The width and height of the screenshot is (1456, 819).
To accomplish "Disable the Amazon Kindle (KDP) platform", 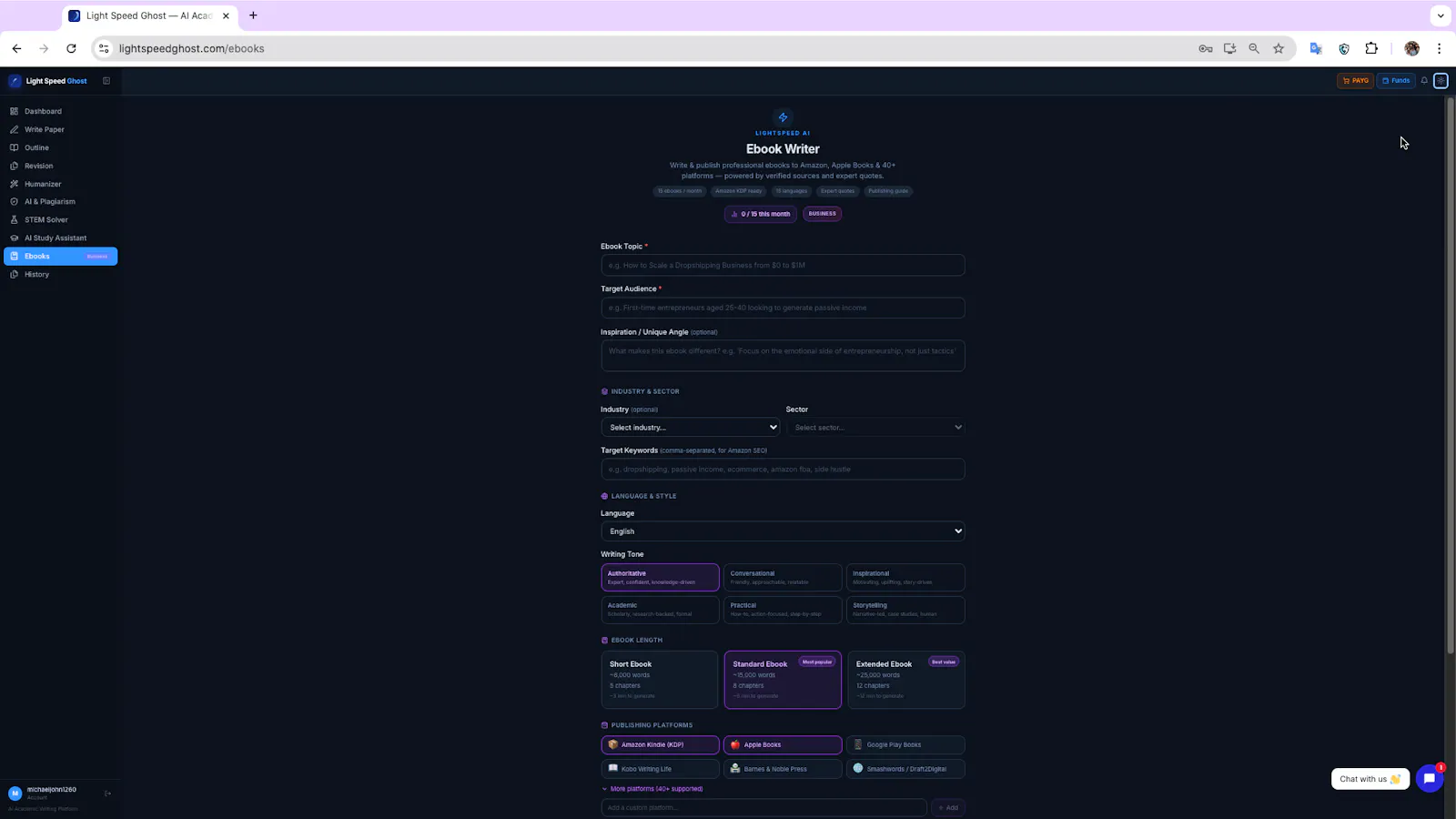I will pyautogui.click(x=660, y=744).
